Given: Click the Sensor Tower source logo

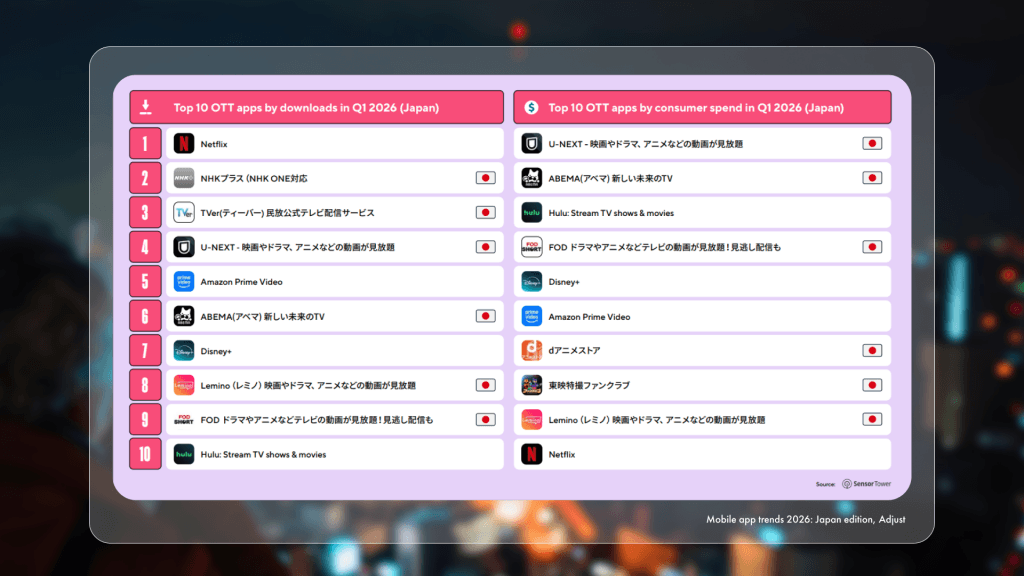Looking at the screenshot, I should coord(867,484).
